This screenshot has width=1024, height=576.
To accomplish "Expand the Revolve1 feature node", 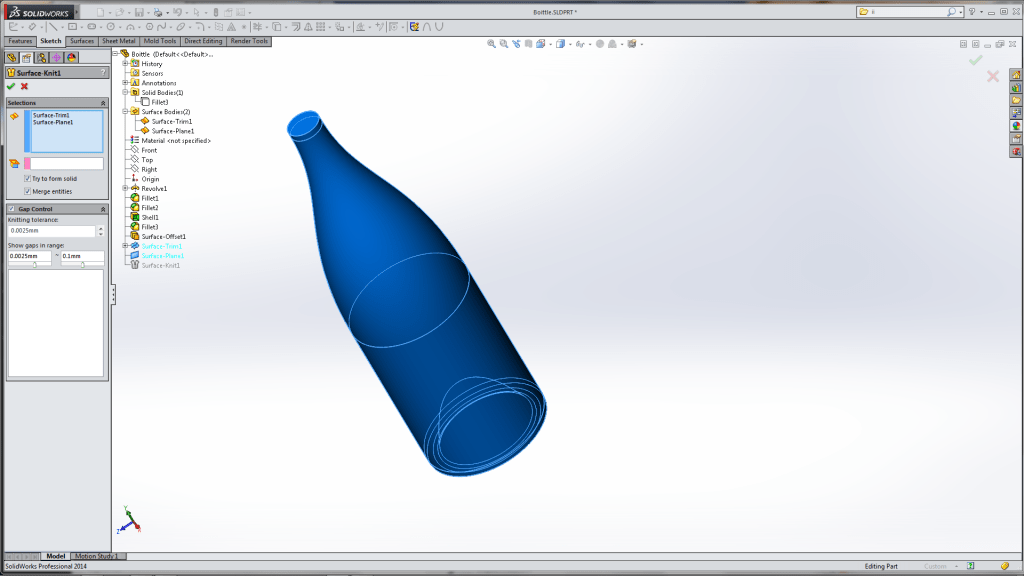I will pos(125,188).
